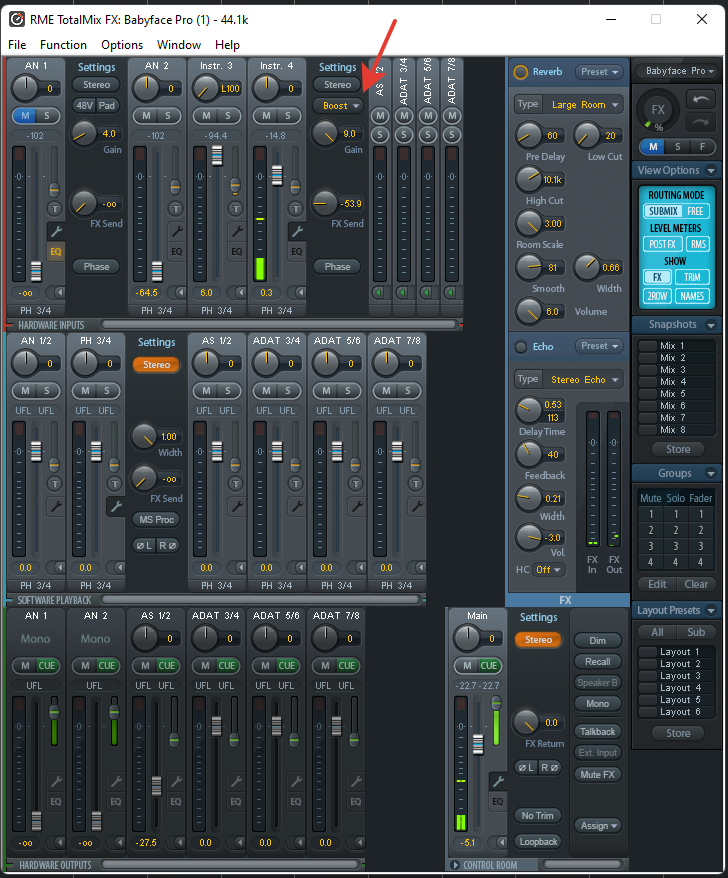Collapse the View Options section

(711, 170)
